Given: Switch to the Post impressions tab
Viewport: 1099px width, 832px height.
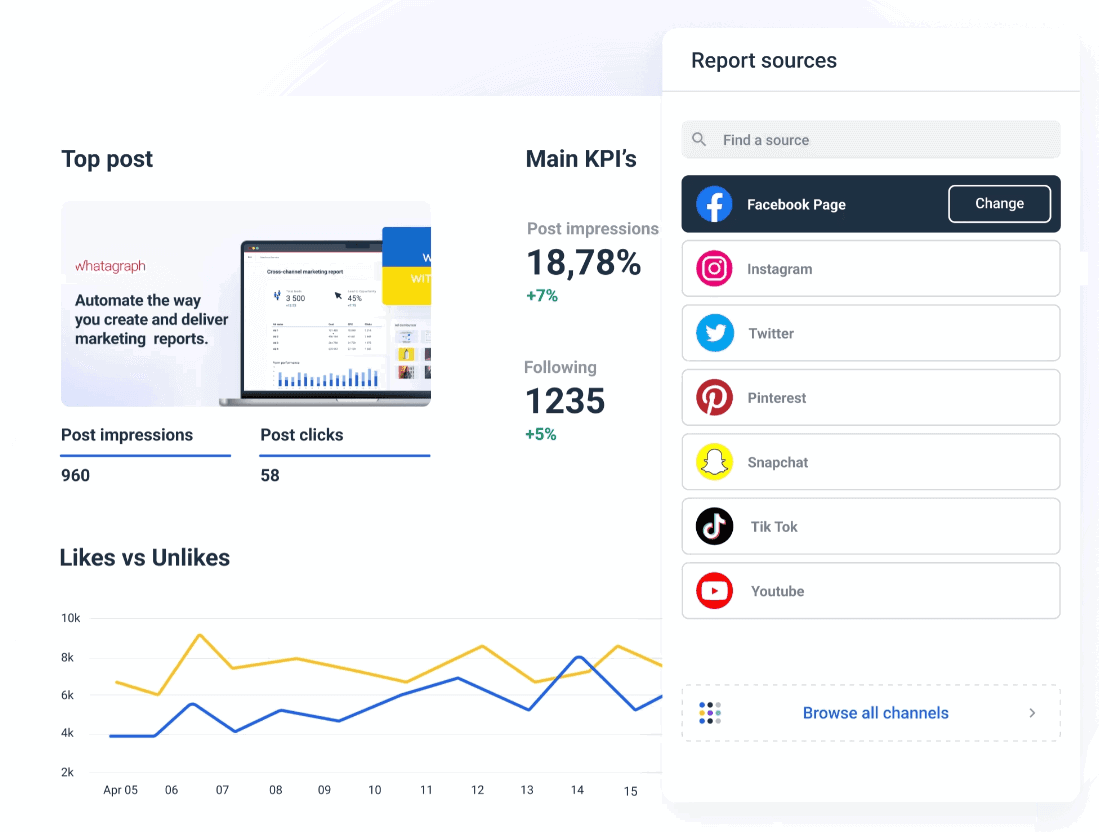Looking at the screenshot, I should [x=126, y=435].
